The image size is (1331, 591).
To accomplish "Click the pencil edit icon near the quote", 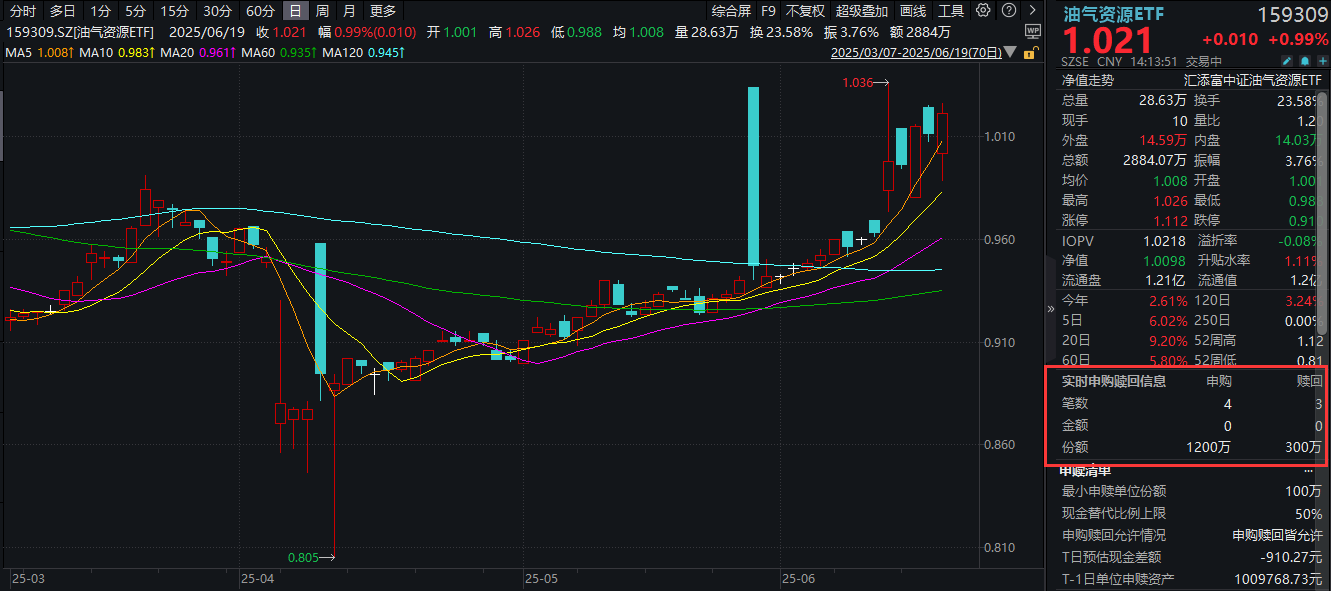I will (1287, 60).
